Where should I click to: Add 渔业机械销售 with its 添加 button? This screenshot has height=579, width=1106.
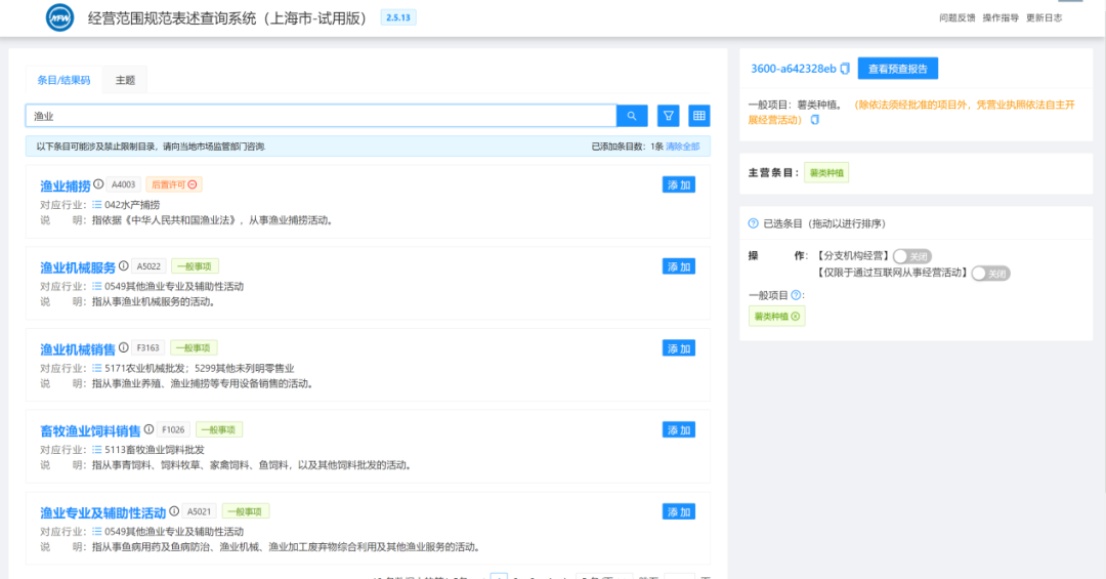click(679, 348)
